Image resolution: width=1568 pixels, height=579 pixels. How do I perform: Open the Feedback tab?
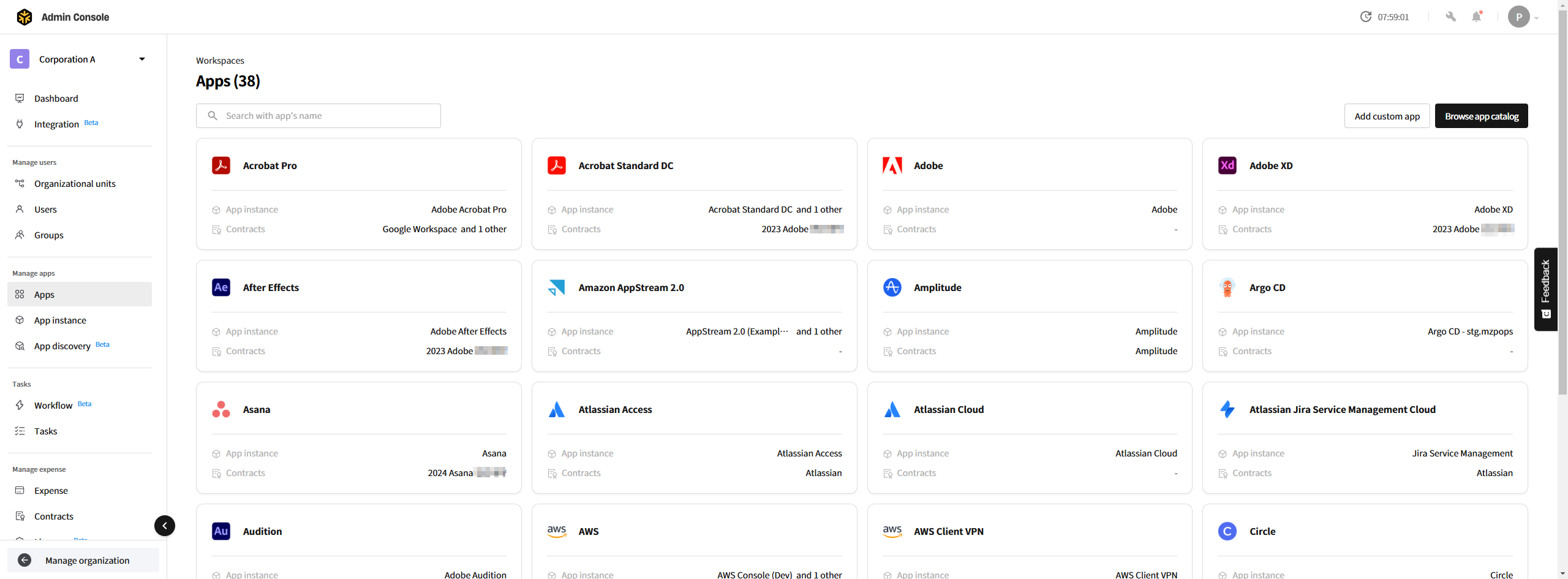point(1546,289)
